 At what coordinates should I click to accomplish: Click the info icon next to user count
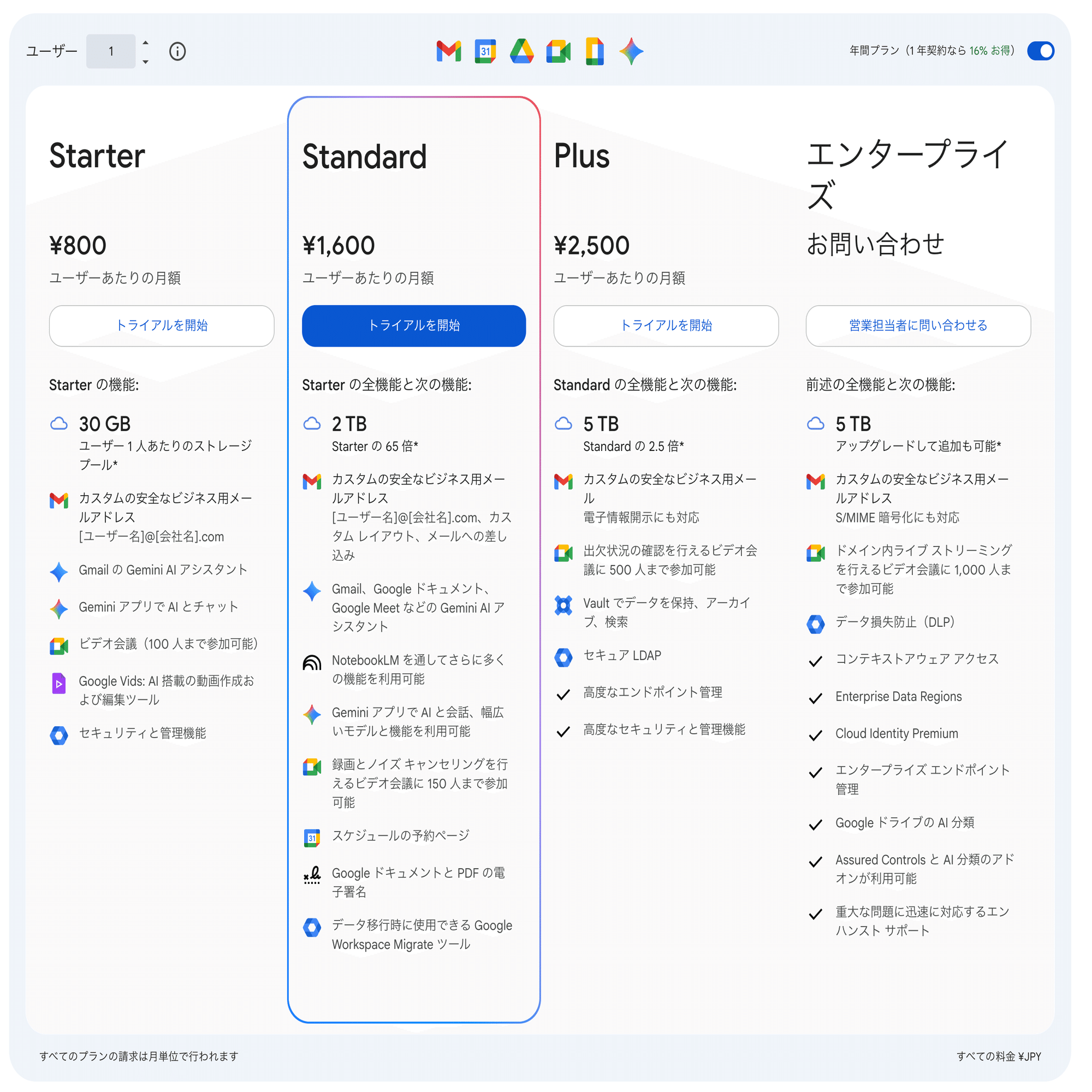(x=177, y=51)
